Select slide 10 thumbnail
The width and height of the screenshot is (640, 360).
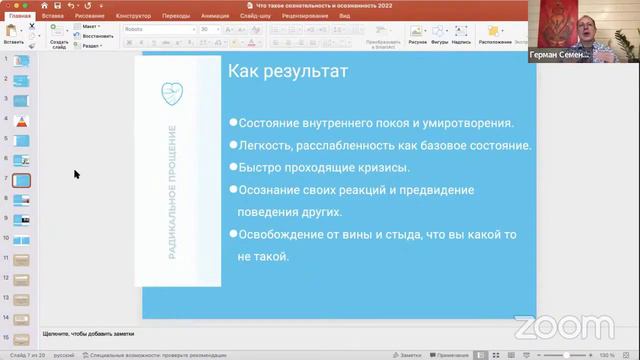(21, 240)
